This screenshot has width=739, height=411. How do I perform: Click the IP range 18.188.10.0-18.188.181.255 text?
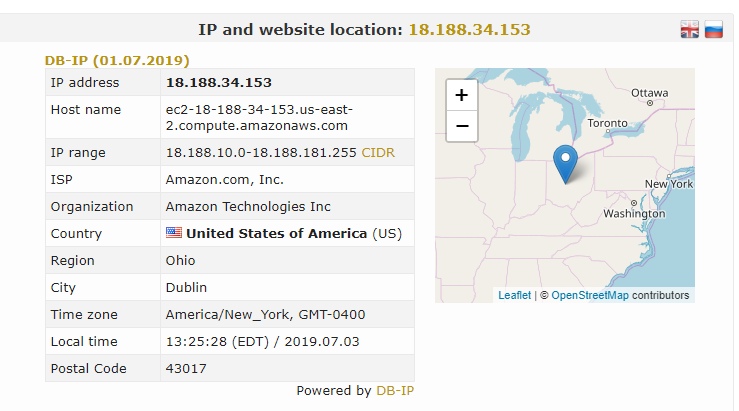[260, 153]
